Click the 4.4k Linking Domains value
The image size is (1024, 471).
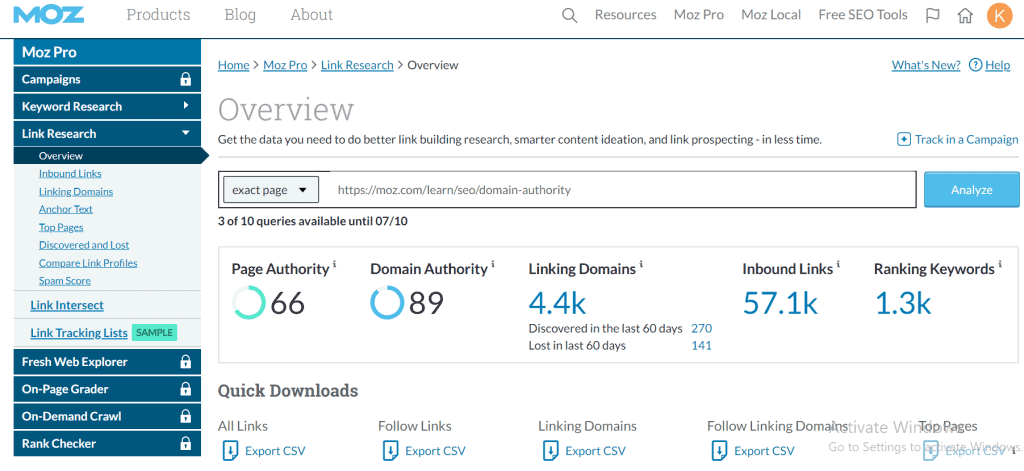click(x=557, y=303)
